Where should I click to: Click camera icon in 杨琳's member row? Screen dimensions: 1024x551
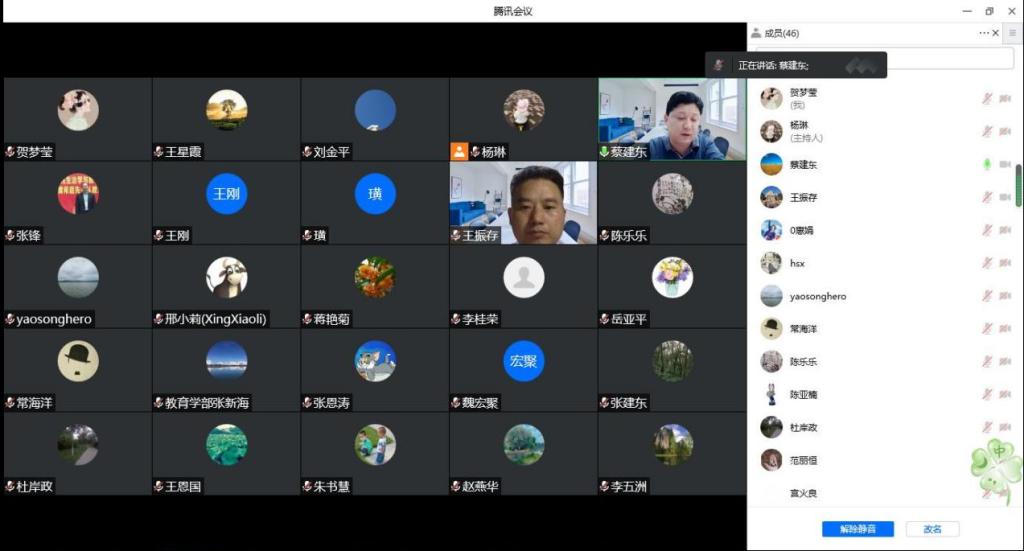click(1005, 131)
